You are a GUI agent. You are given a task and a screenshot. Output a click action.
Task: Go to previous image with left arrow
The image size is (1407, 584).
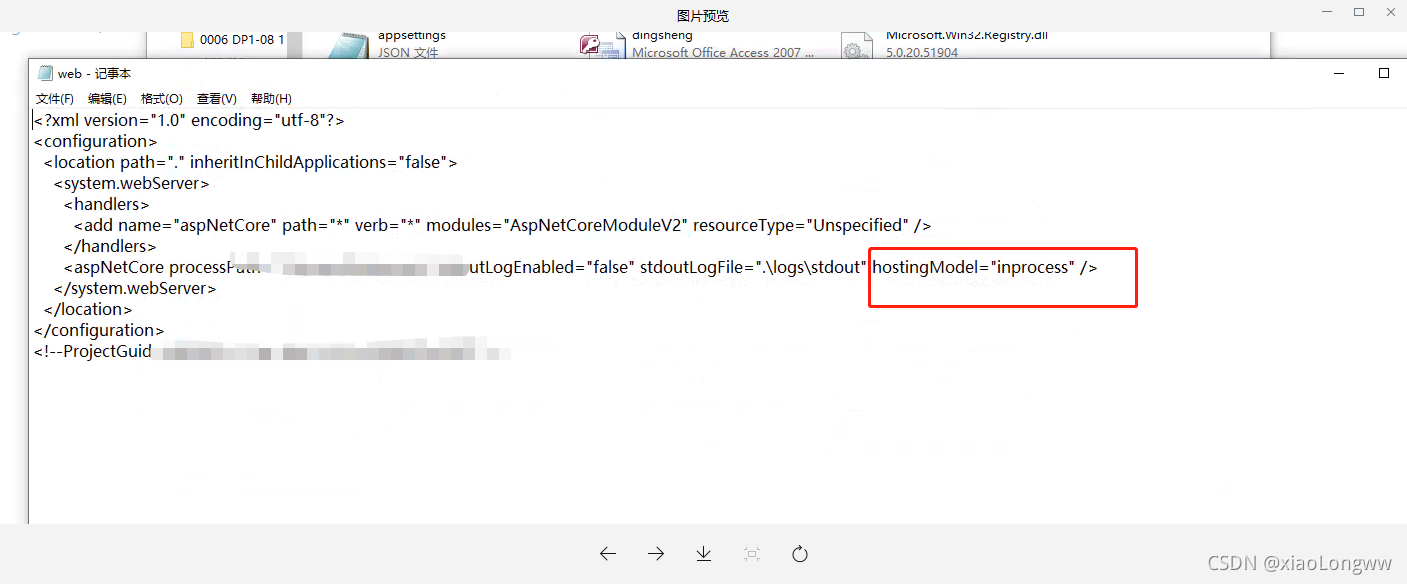607,554
